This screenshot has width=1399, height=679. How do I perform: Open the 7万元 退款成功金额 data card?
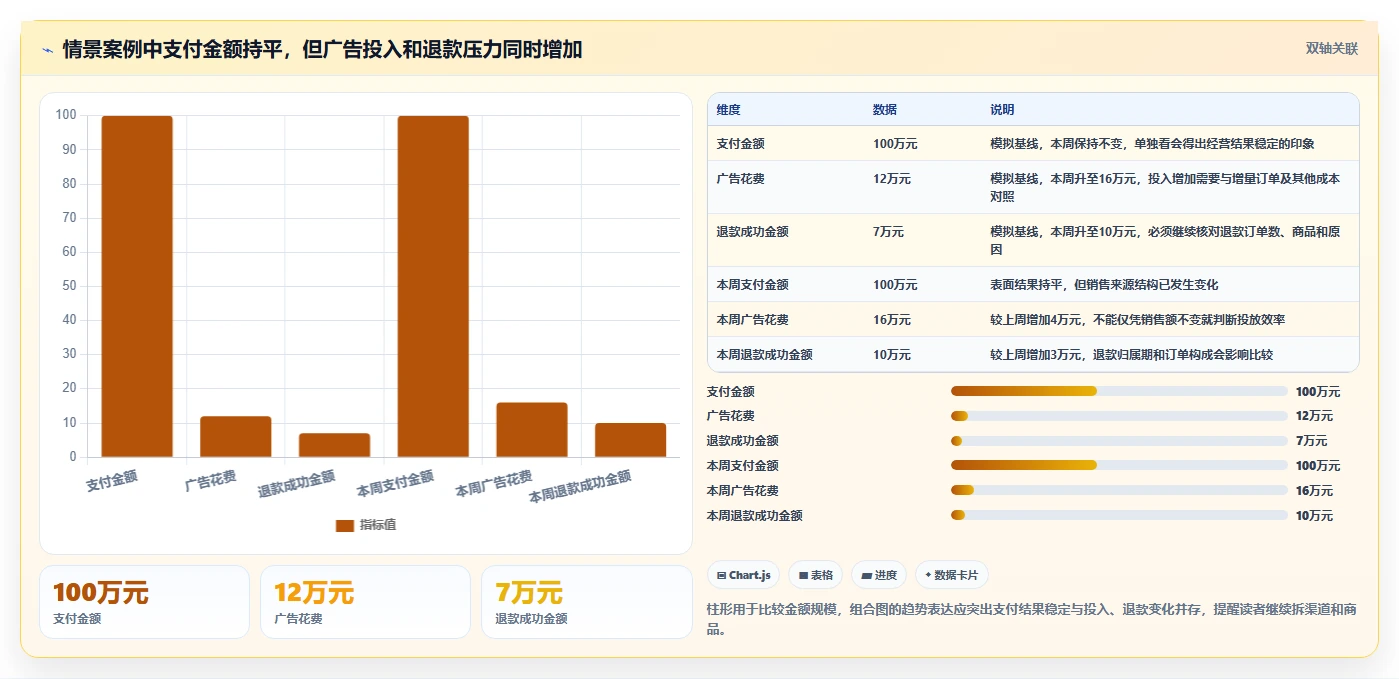(586, 602)
